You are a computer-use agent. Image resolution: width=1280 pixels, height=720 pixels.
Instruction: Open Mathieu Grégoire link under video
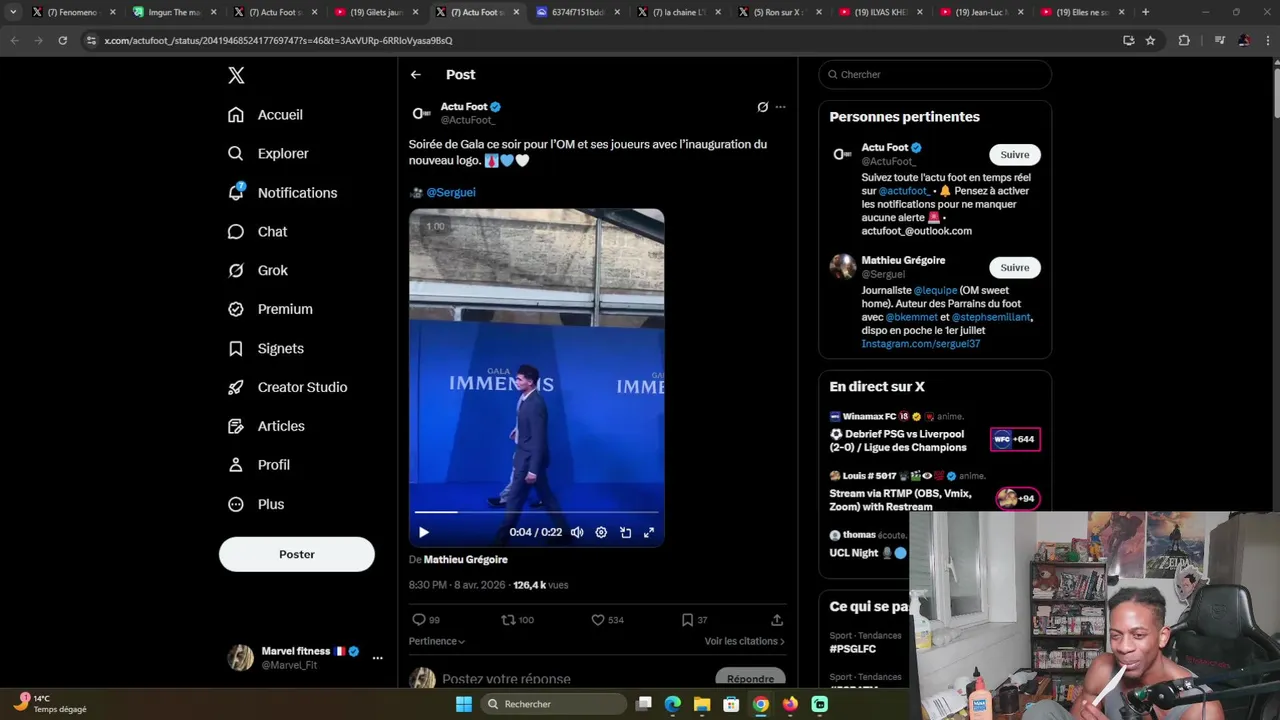pos(466,560)
